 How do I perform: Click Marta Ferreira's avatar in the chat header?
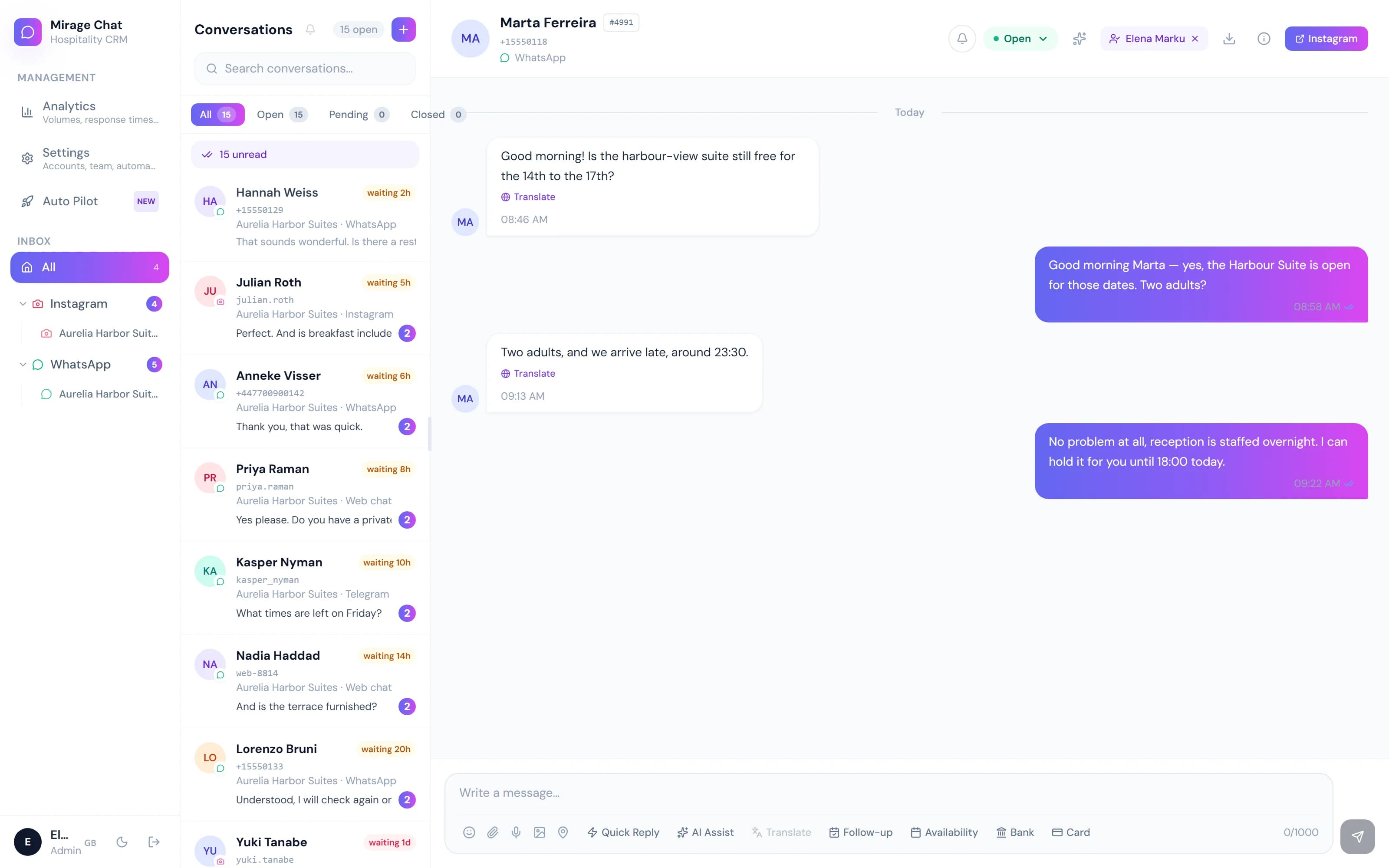point(470,39)
